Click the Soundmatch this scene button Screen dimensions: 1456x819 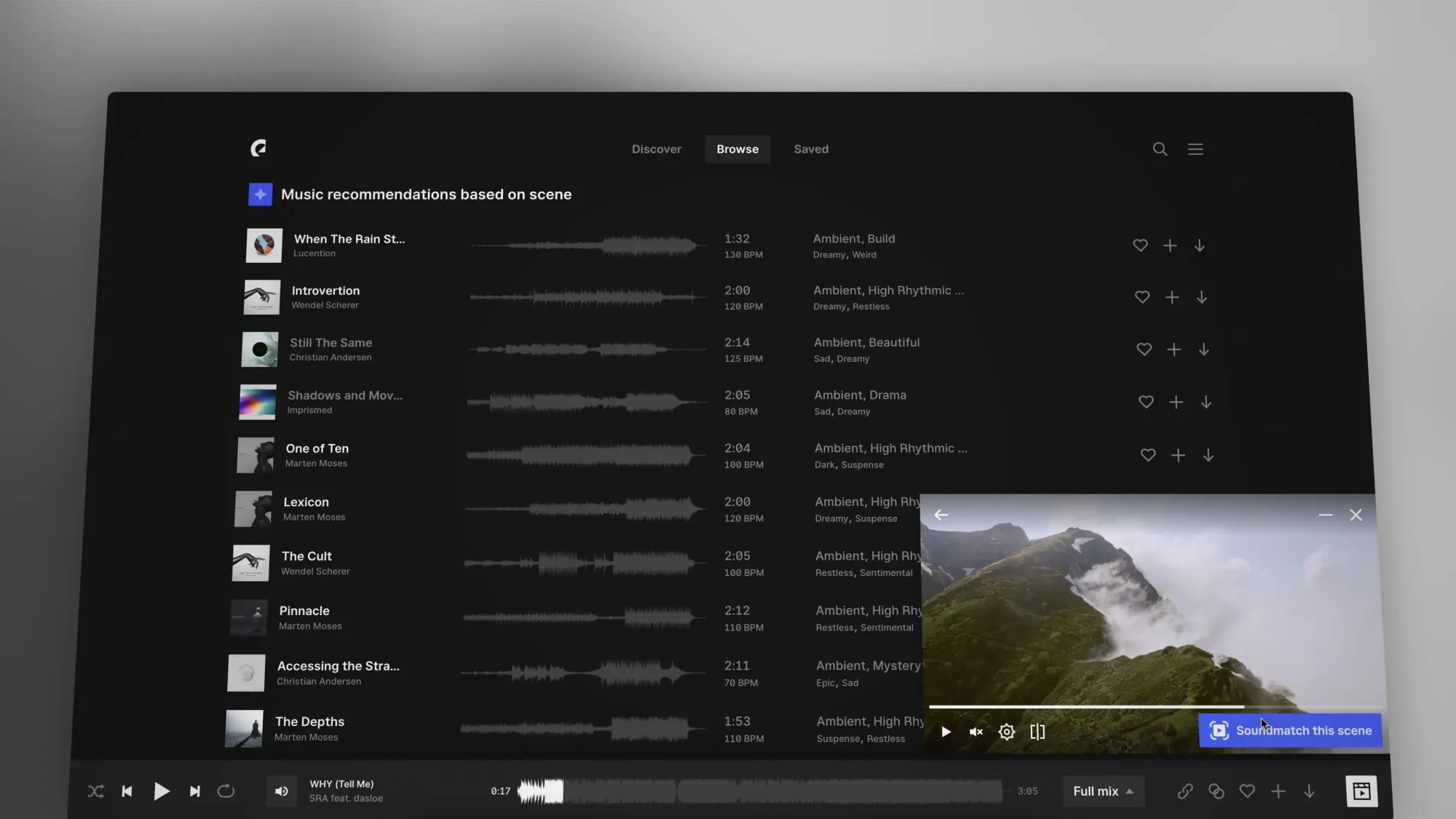click(x=1290, y=729)
